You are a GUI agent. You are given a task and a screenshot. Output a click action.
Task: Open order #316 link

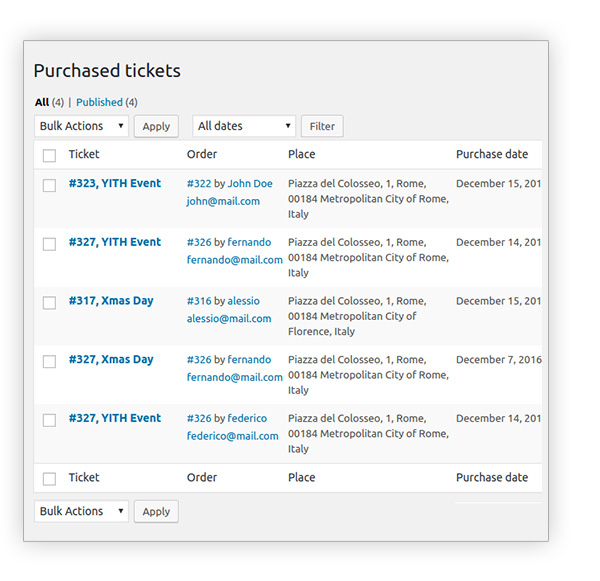click(x=199, y=301)
